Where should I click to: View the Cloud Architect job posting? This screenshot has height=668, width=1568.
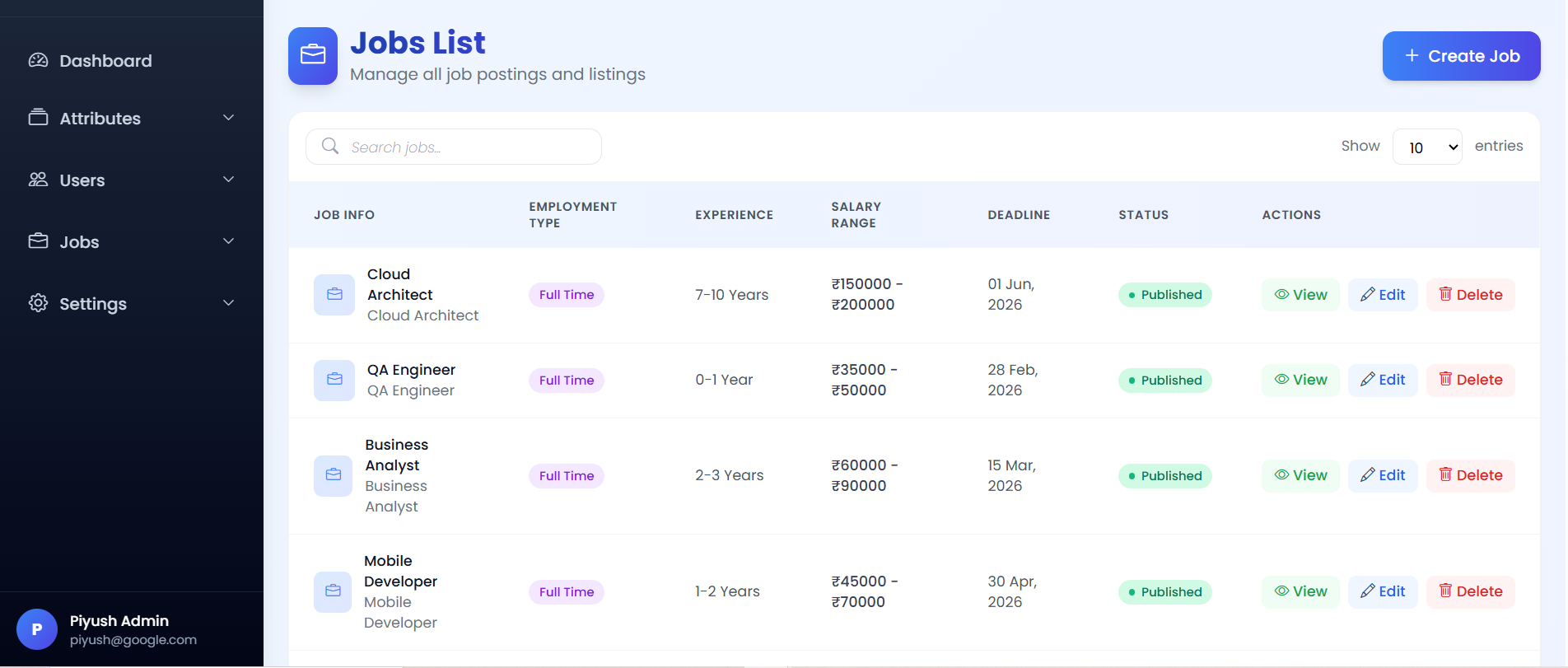[x=1300, y=295]
